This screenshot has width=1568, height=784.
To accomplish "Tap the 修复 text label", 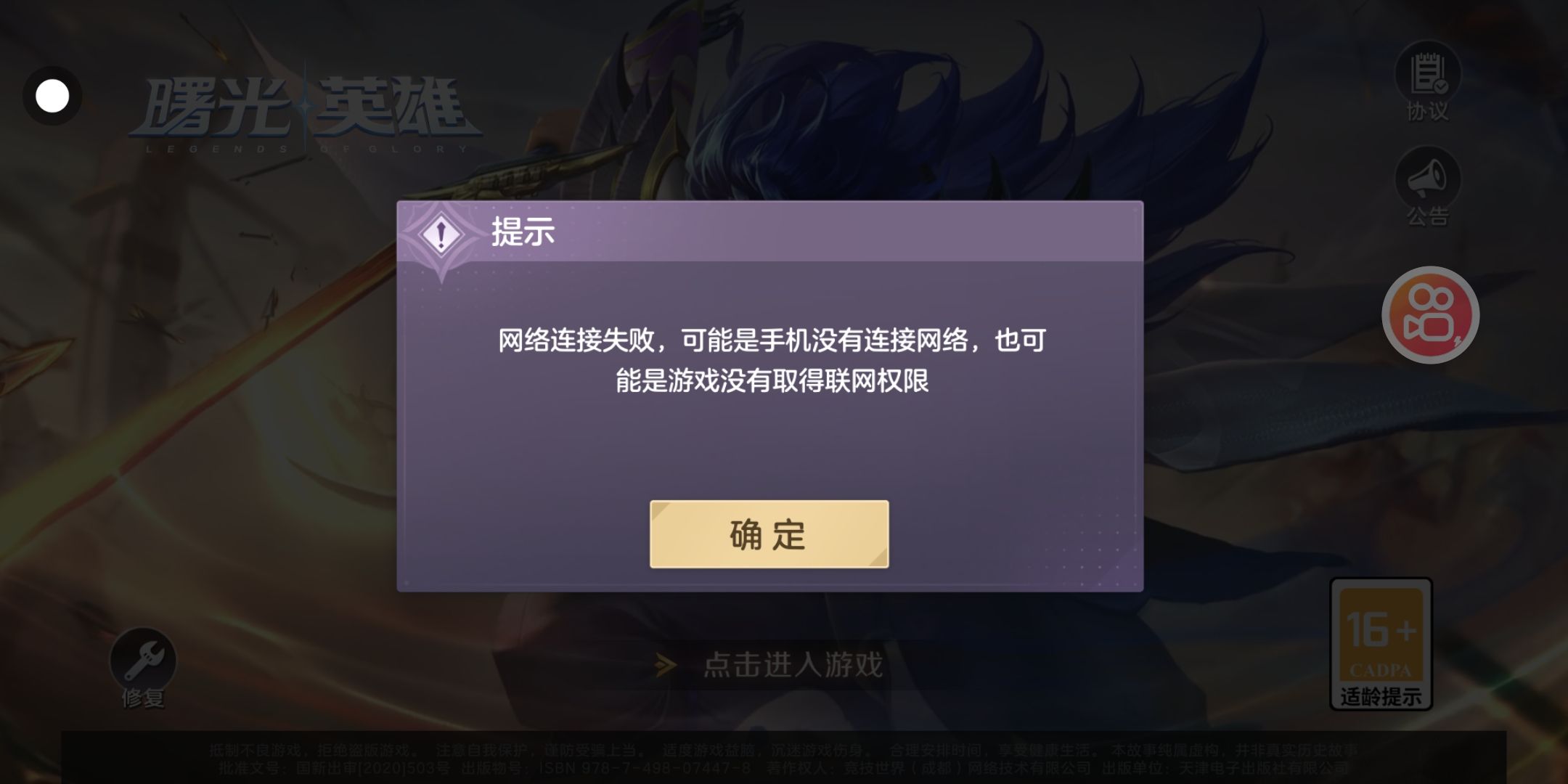I will (143, 698).
